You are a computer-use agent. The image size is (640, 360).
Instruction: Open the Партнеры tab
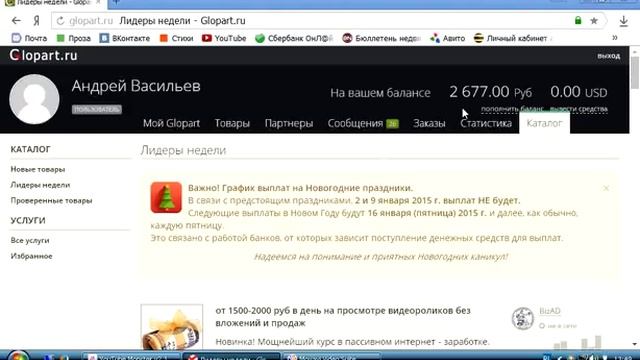(x=289, y=123)
